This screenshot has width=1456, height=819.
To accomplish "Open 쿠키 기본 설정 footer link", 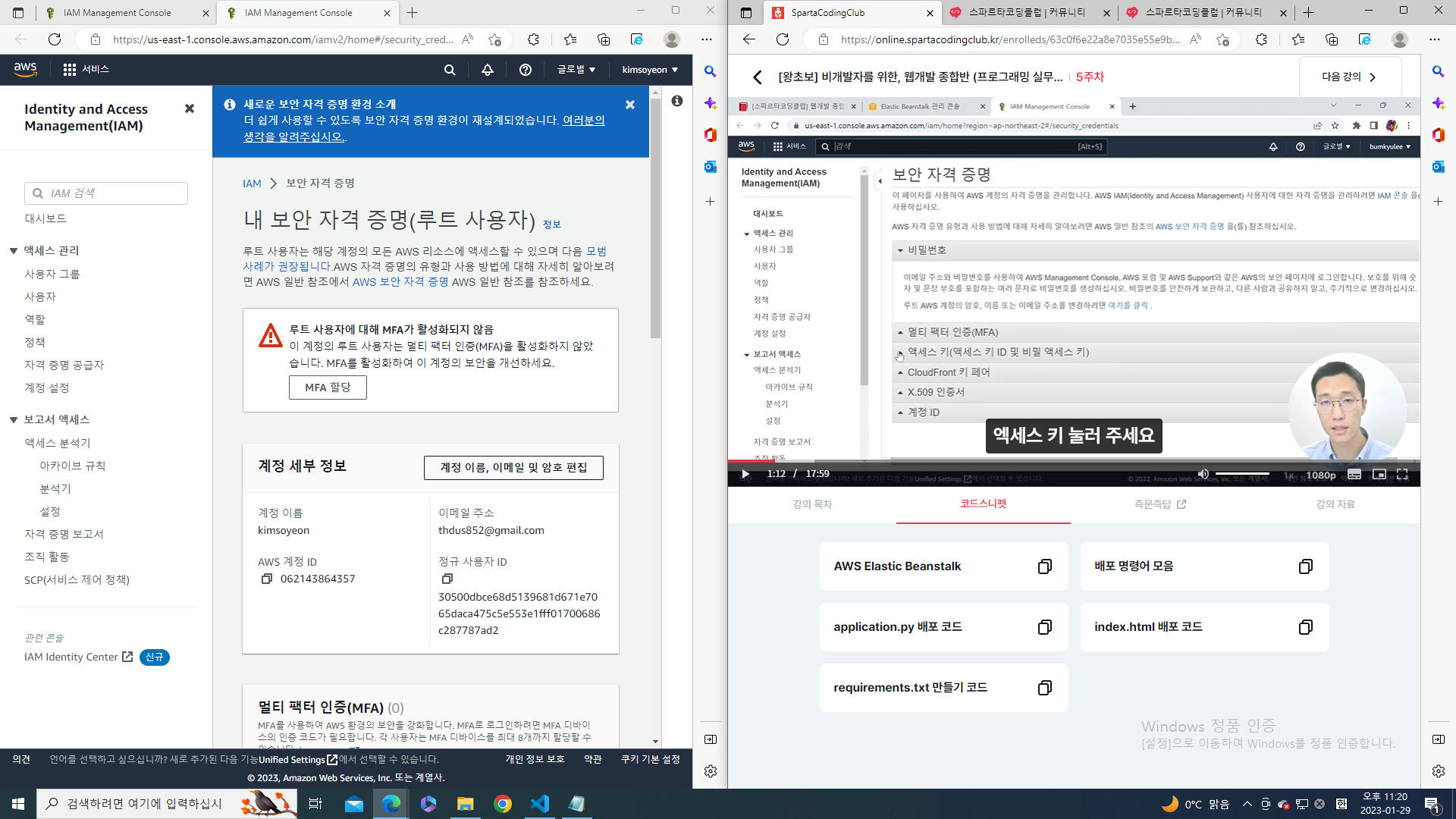I will click(650, 759).
